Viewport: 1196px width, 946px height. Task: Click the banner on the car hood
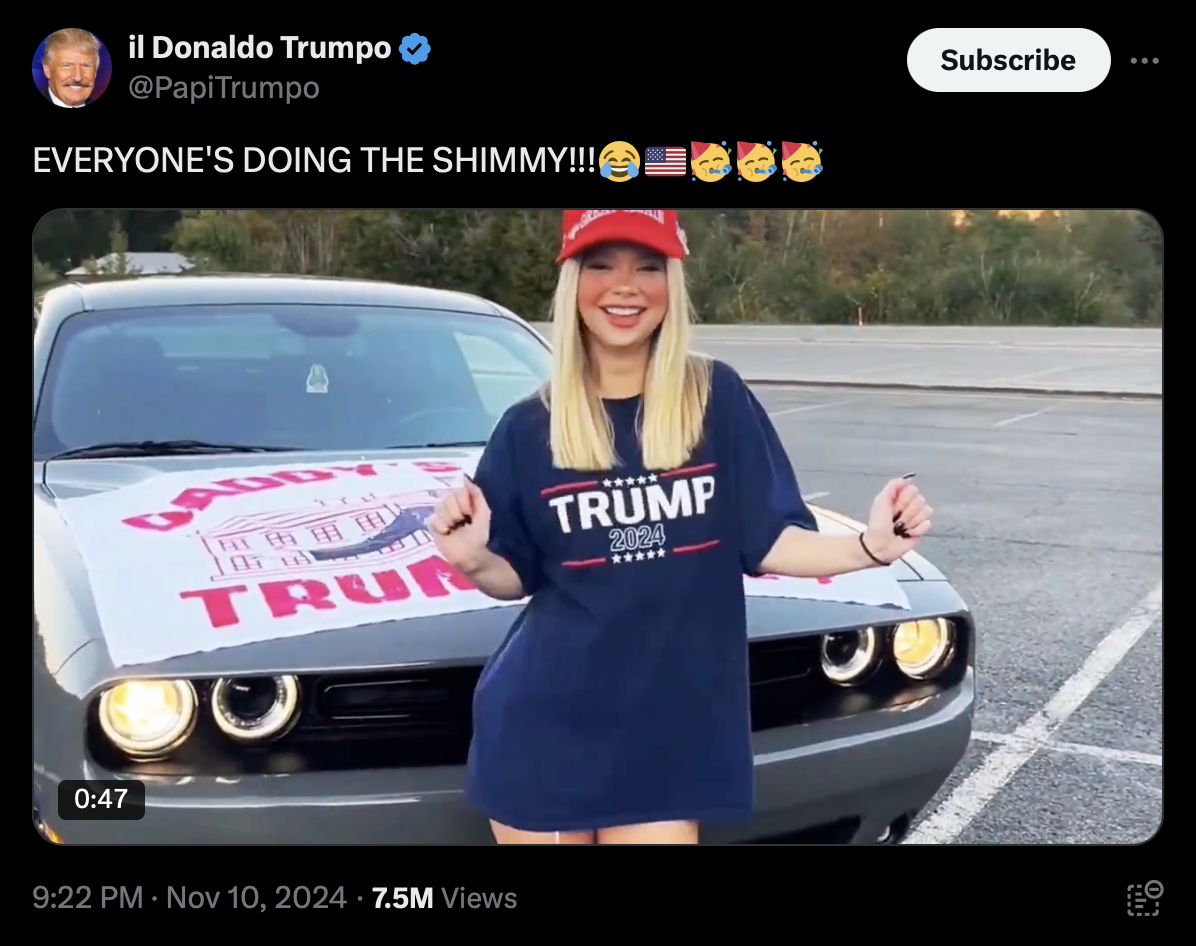point(275,557)
